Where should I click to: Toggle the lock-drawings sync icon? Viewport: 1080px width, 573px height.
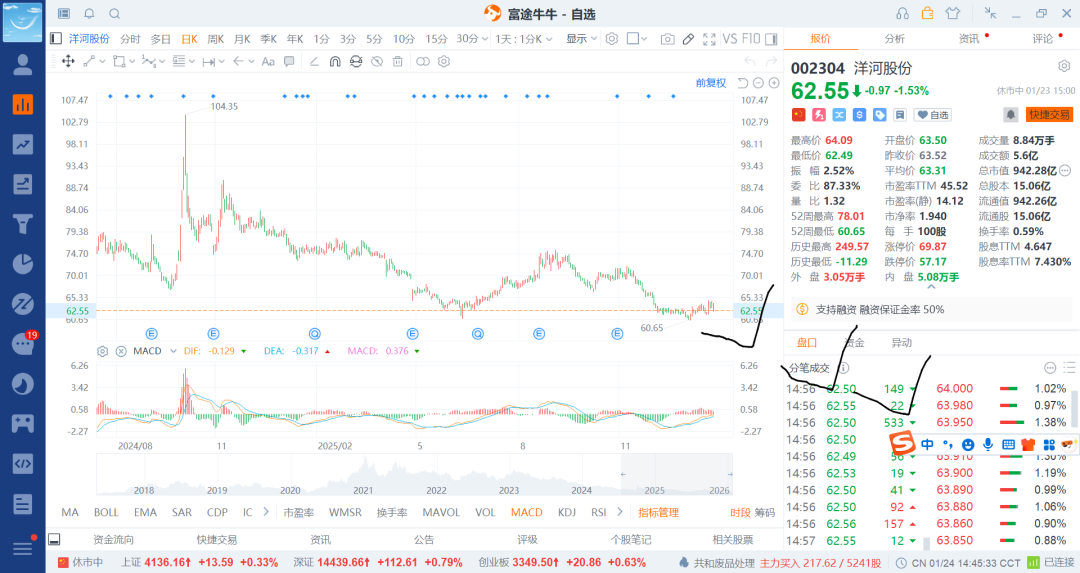tap(355, 61)
